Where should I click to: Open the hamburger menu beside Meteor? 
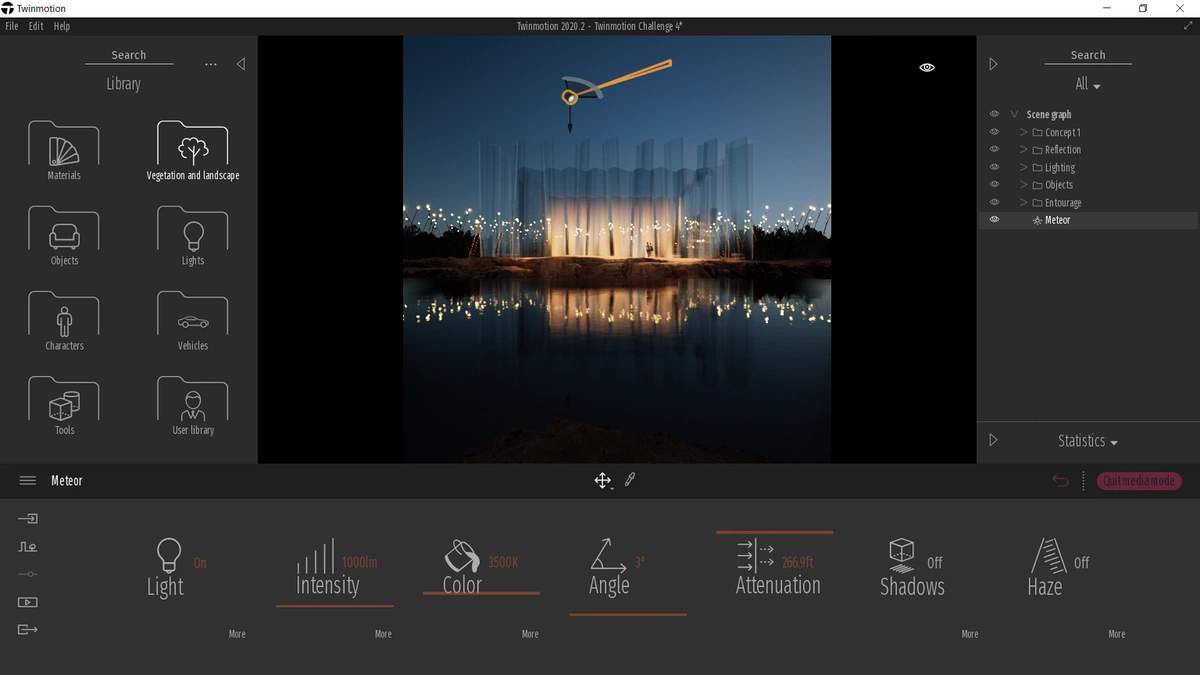28,481
